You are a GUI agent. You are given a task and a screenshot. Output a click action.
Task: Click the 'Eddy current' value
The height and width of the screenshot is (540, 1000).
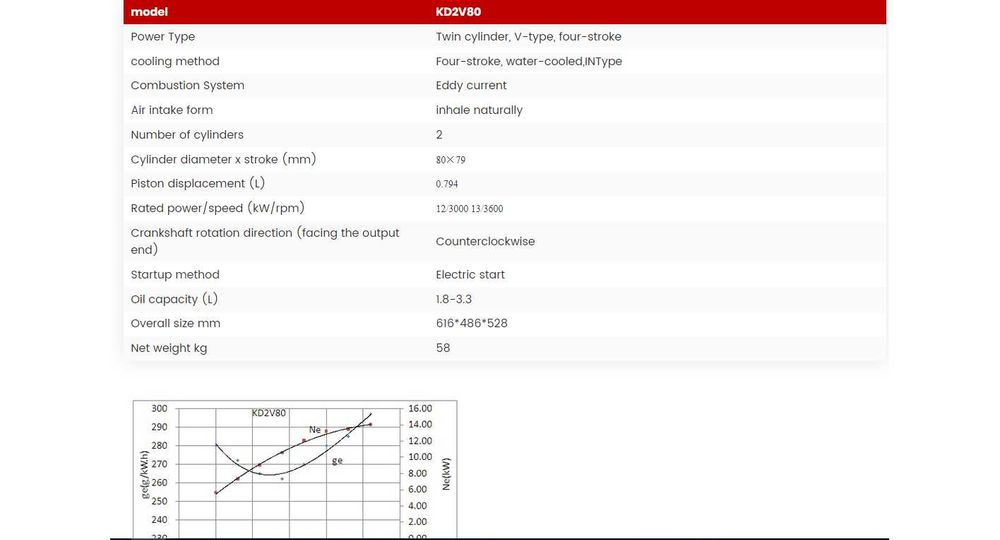pos(471,85)
